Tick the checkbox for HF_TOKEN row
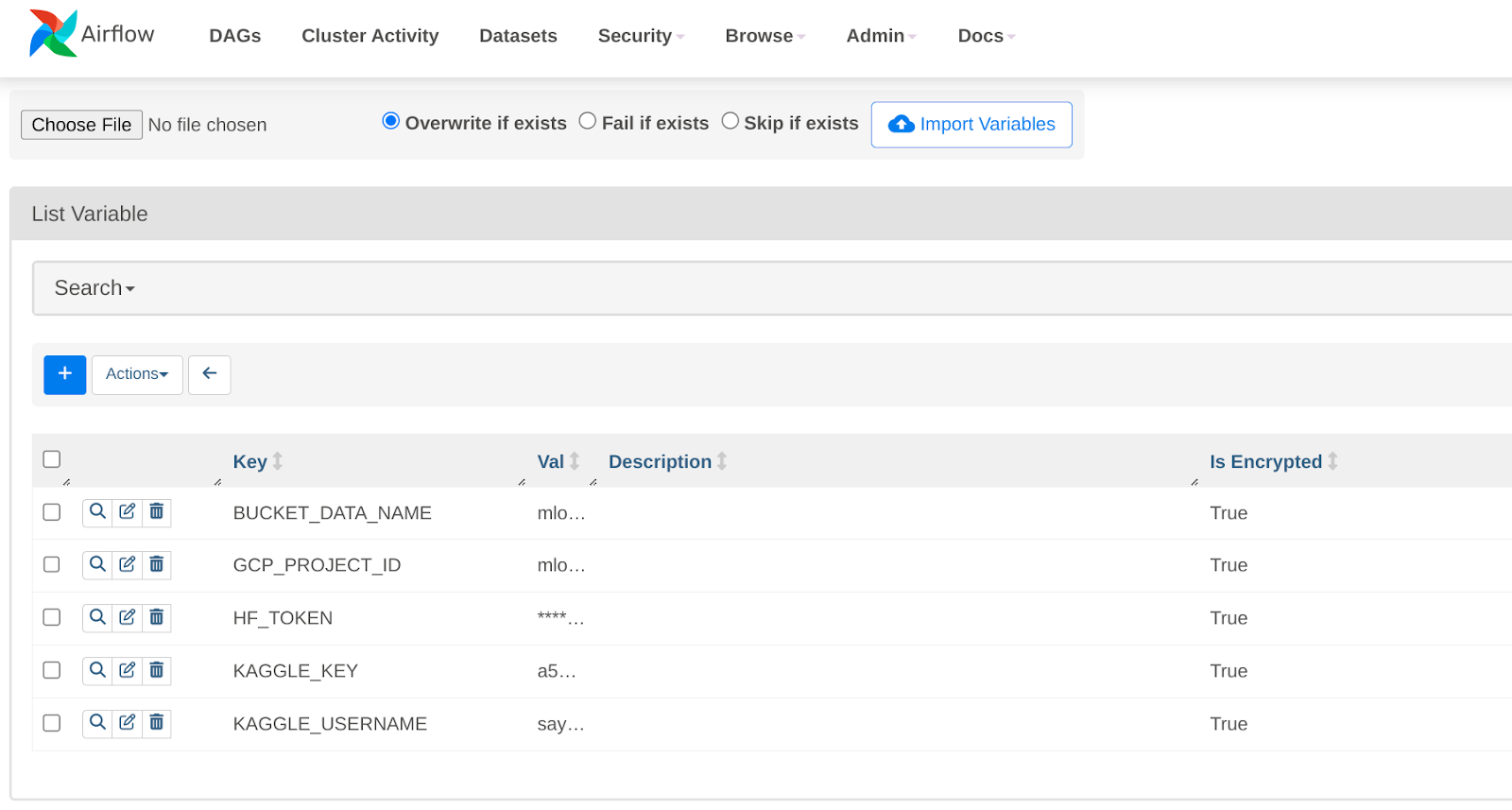1512x810 pixels. click(52, 618)
